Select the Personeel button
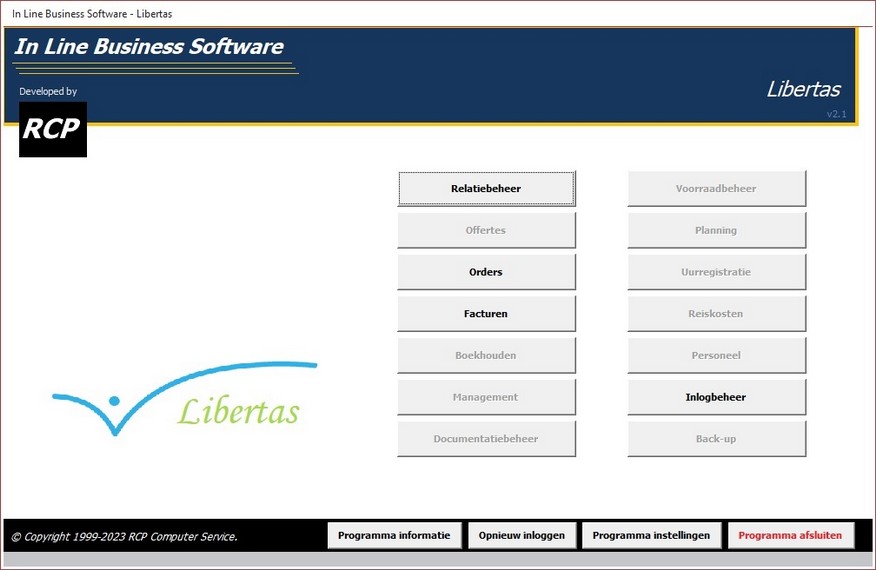This screenshot has height=570, width=876. 716,355
